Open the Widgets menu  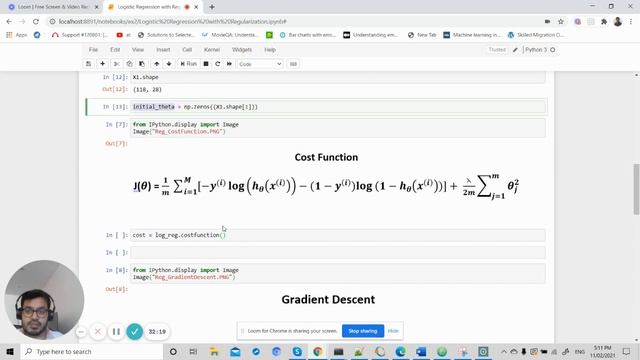tap(242, 50)
